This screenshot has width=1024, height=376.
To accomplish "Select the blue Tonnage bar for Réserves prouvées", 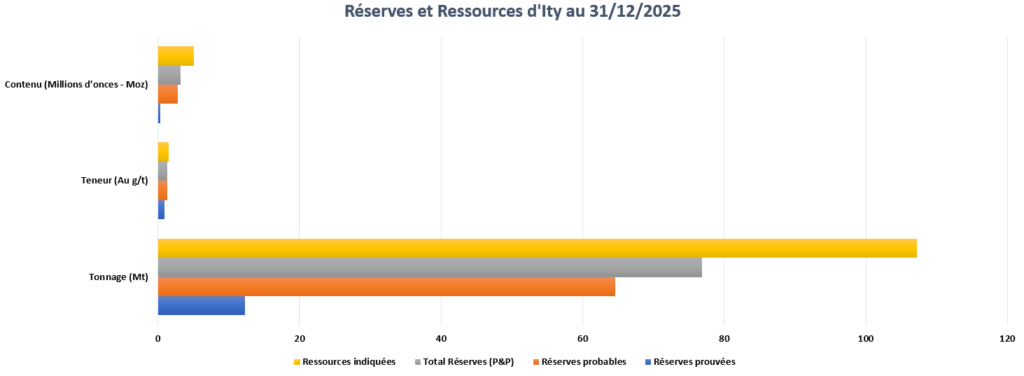I will pyautogui.click(x=201, y=306).
